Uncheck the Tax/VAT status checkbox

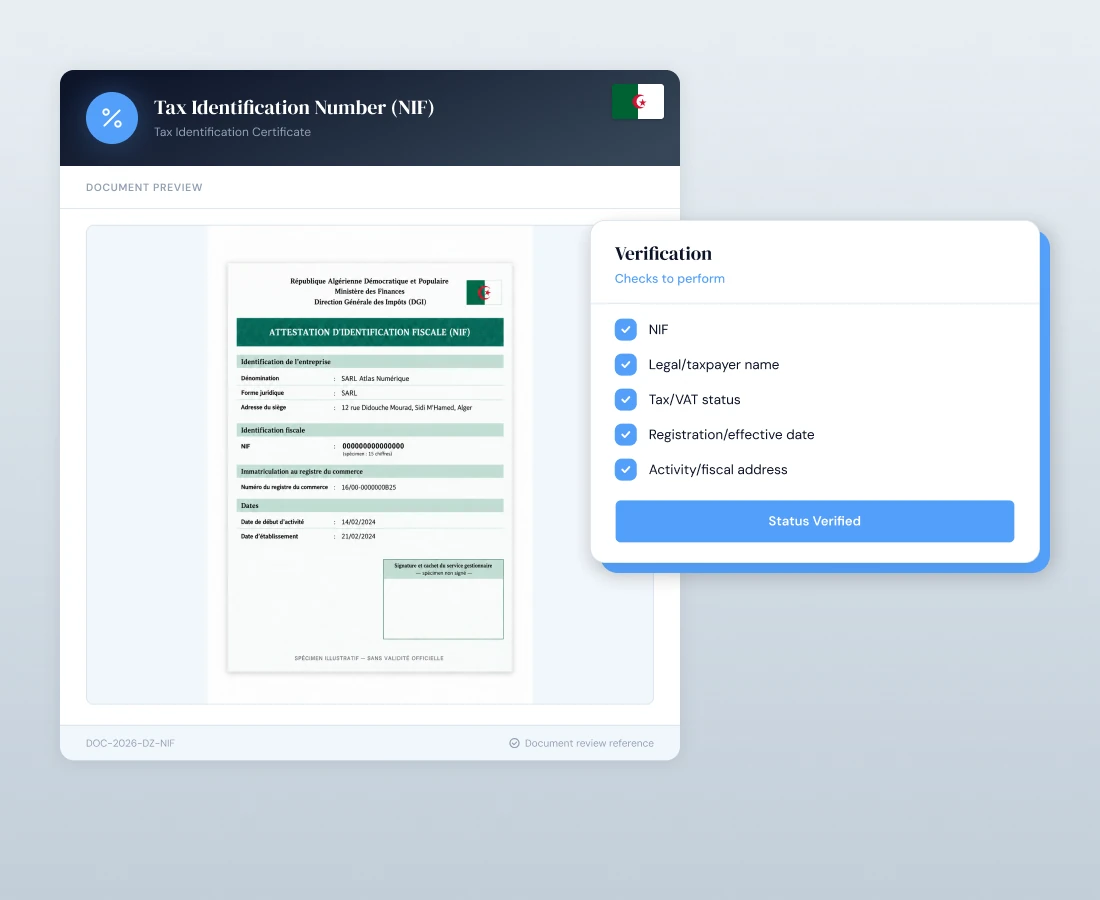pyautogui.click(x=626, y=399)
